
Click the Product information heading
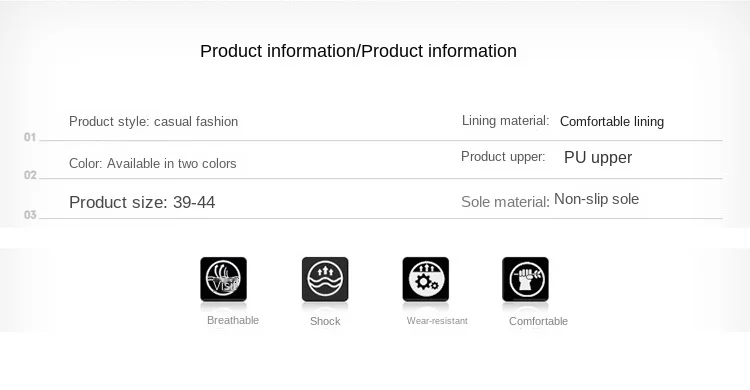[358, 51]
